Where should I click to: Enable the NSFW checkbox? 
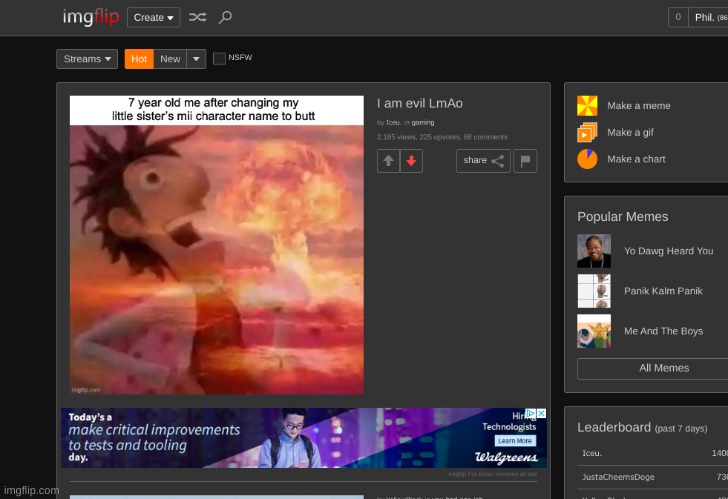point(219,58)
